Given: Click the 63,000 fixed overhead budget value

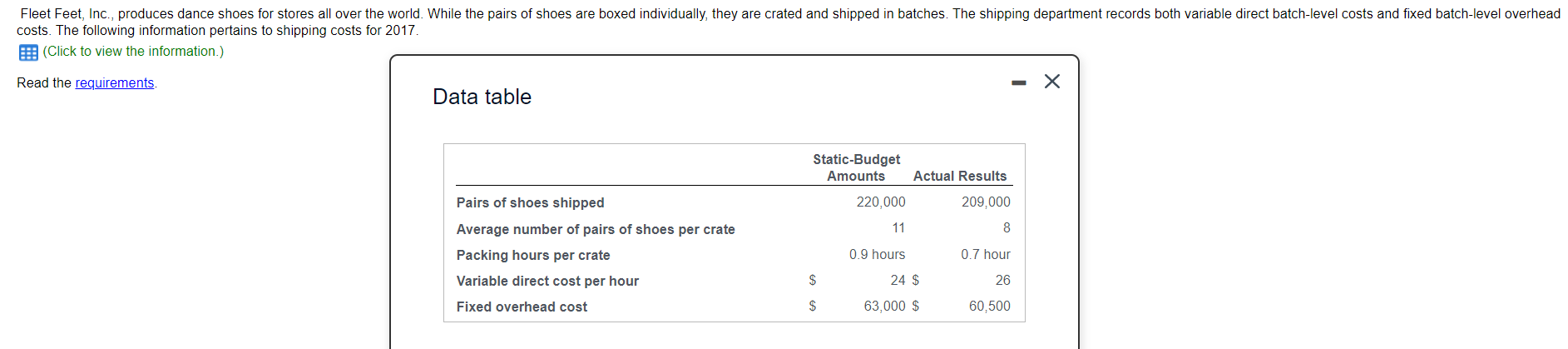Looking at the screenshot, I should 884,307.
